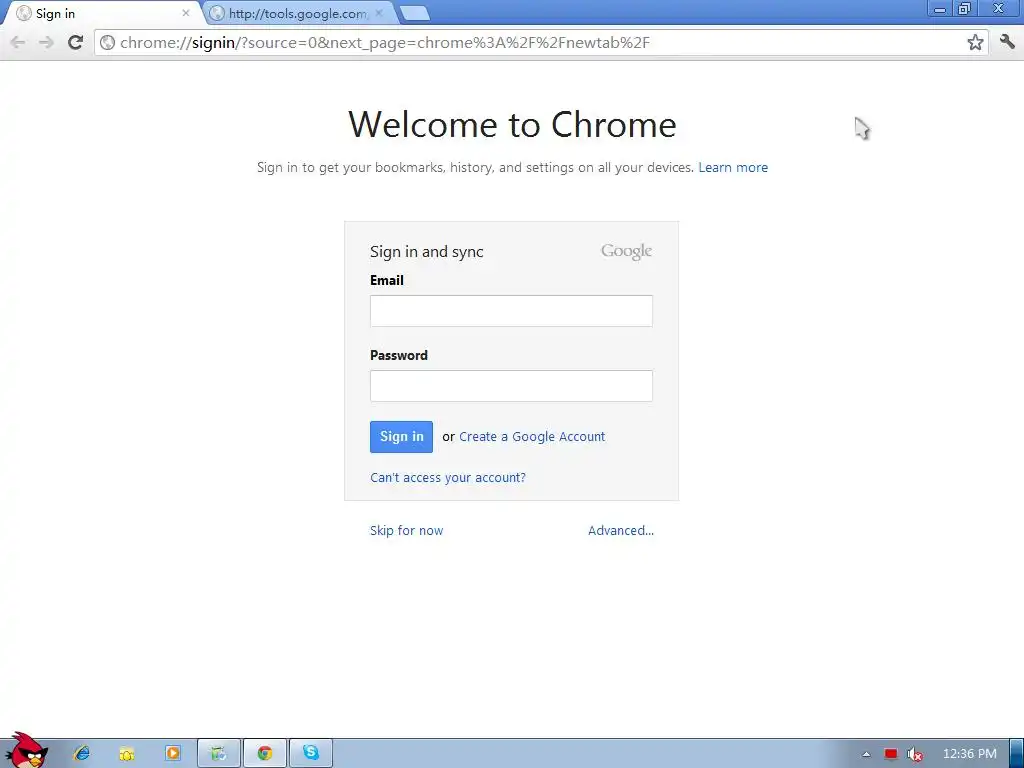1024x768 pixels.
Task: Click the browser forward arrow
Action: pyautogui.click(x=46, y=42)
